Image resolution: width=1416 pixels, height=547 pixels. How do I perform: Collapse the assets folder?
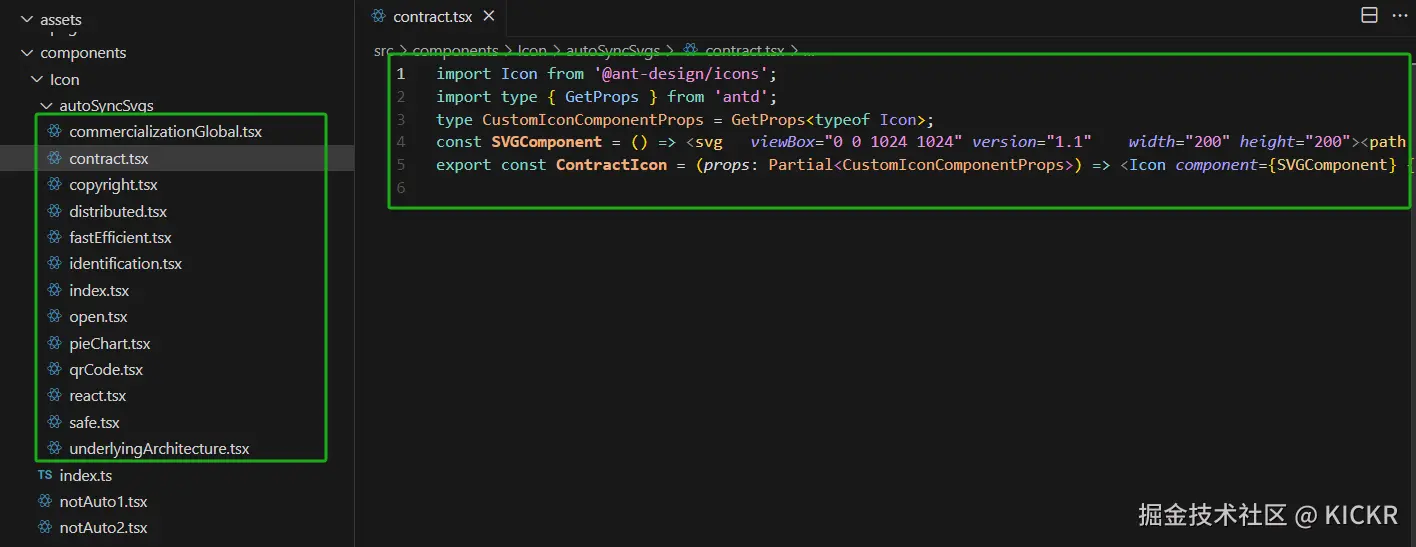[26, 20]
